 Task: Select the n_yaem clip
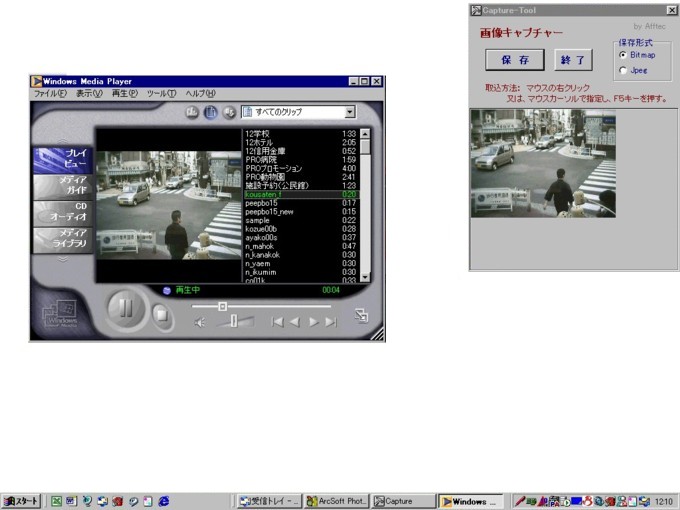[300, 264]
